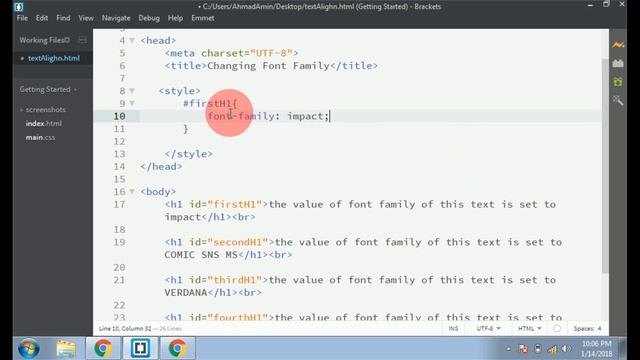Open Live Preview lightning bolt icon
The image size is (640, 360).
pyautogui.click(x=618, y=44)
